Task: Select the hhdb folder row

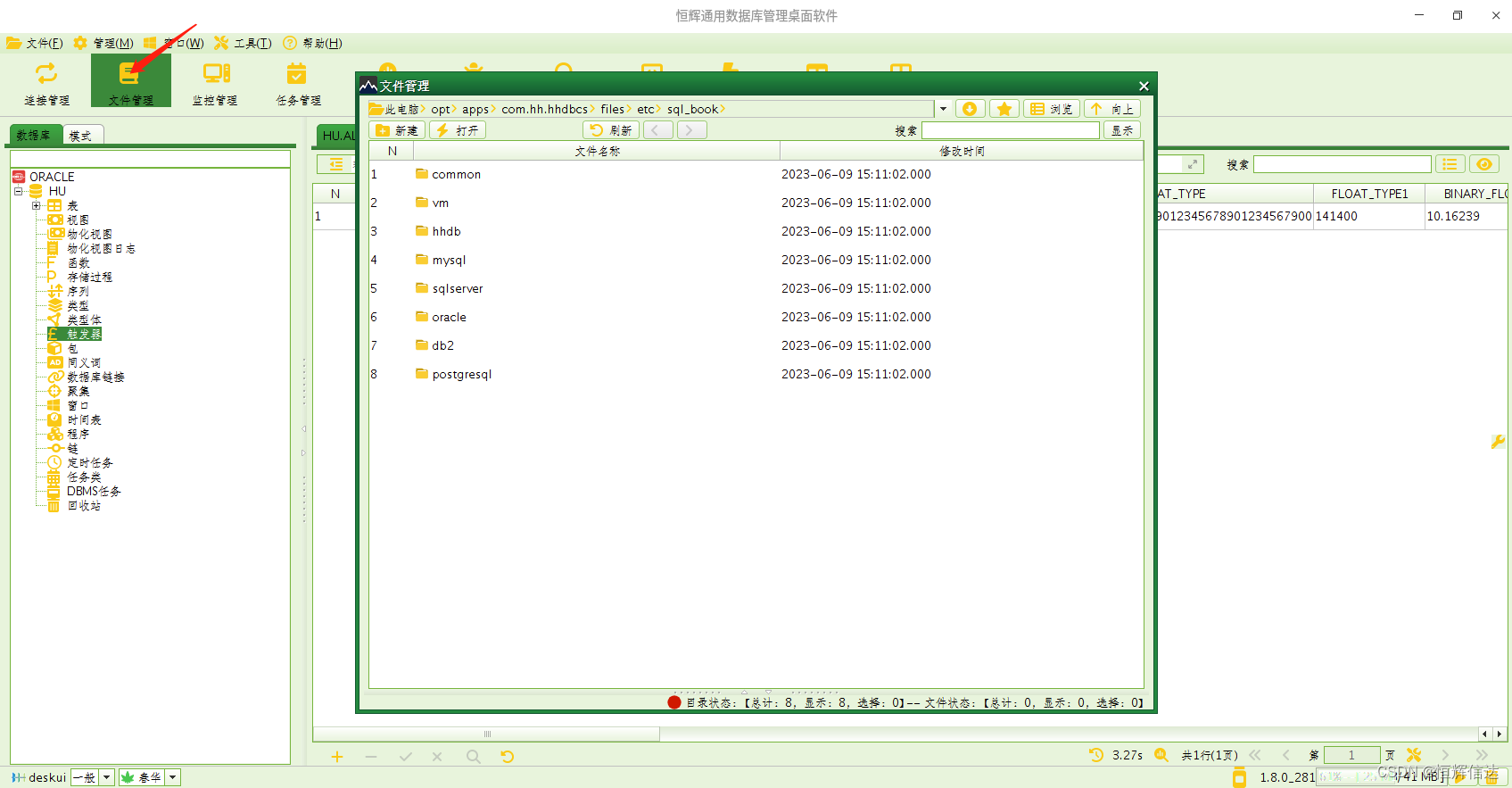Action: pyautogui.click(x=756, y=231)
